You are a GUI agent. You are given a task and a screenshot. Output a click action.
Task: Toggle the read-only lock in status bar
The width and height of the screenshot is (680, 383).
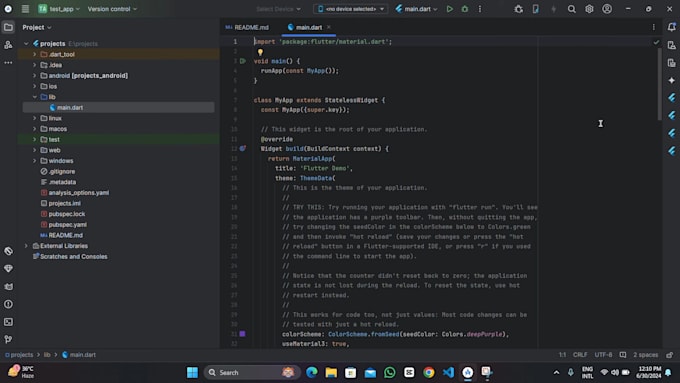670,355
